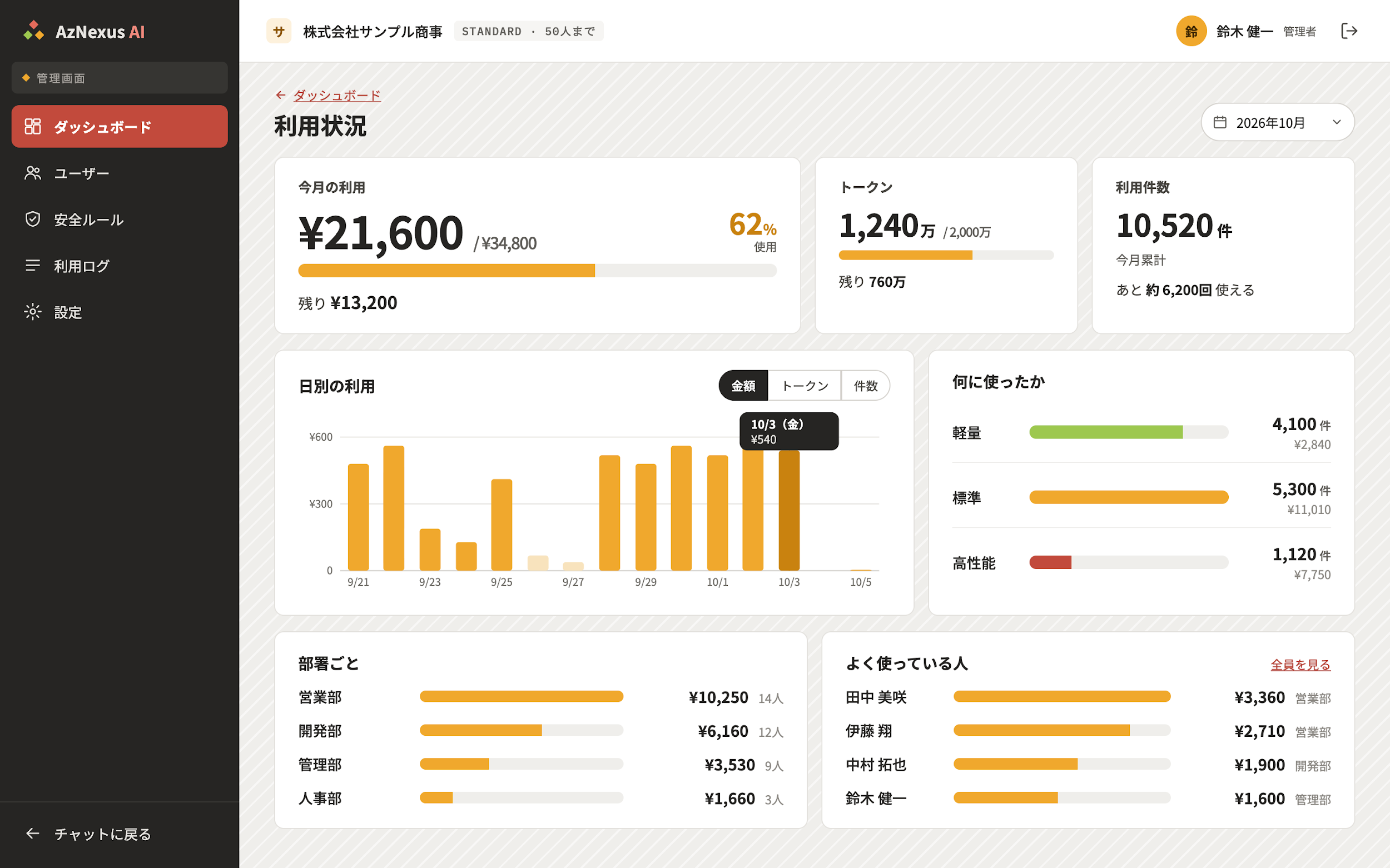Viewport: 1390px width, 868px height.
Task: Click the 鈴 user avatar circle
Action: pos(1192,31)
